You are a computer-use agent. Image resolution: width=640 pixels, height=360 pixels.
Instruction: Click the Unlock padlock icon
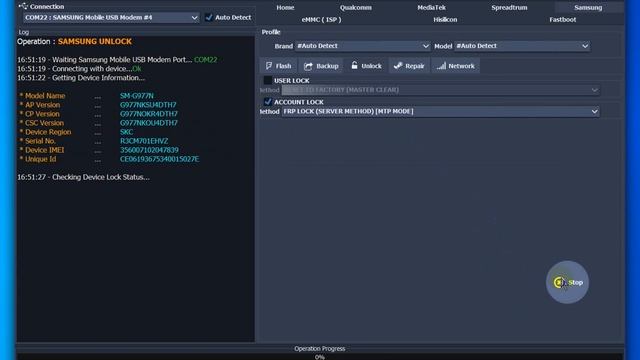pyautogui.click(x=354, y=65)
